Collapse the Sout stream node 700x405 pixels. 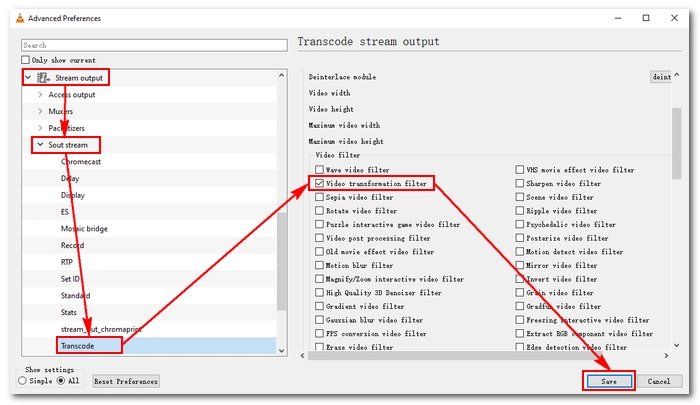click(40, 145)
